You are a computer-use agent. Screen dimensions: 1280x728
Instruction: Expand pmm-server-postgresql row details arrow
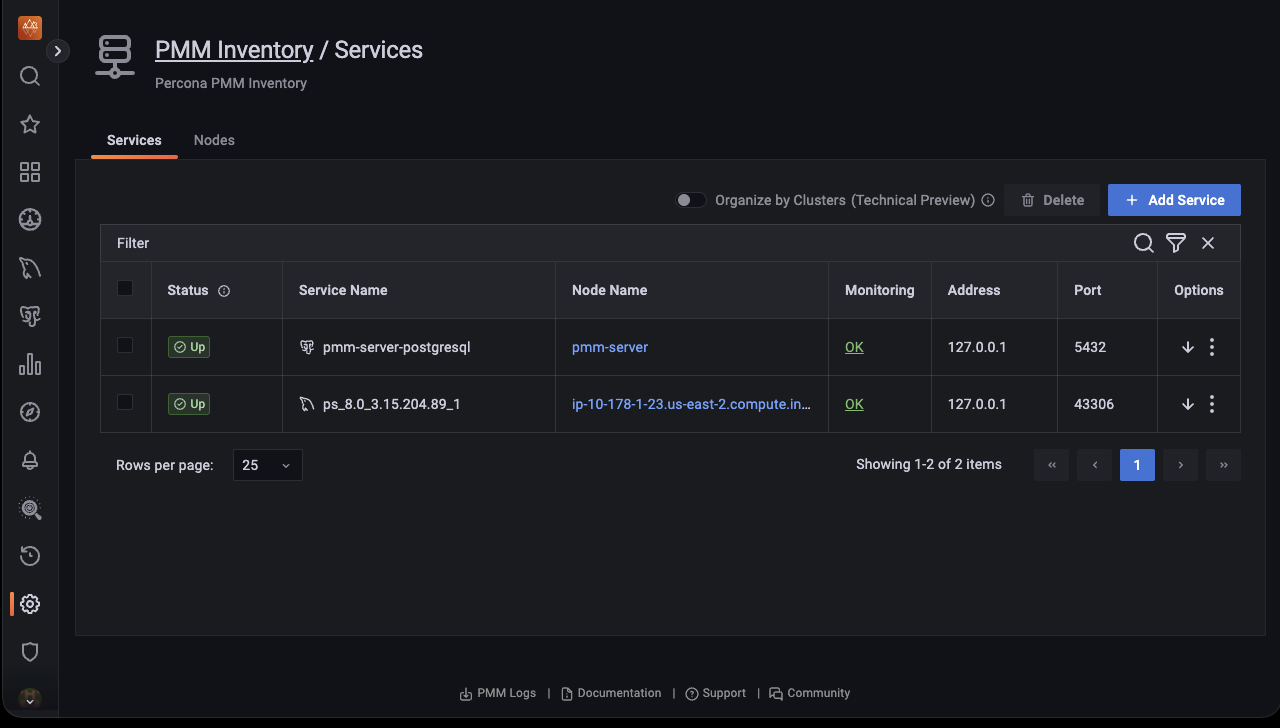point(1188,347)
